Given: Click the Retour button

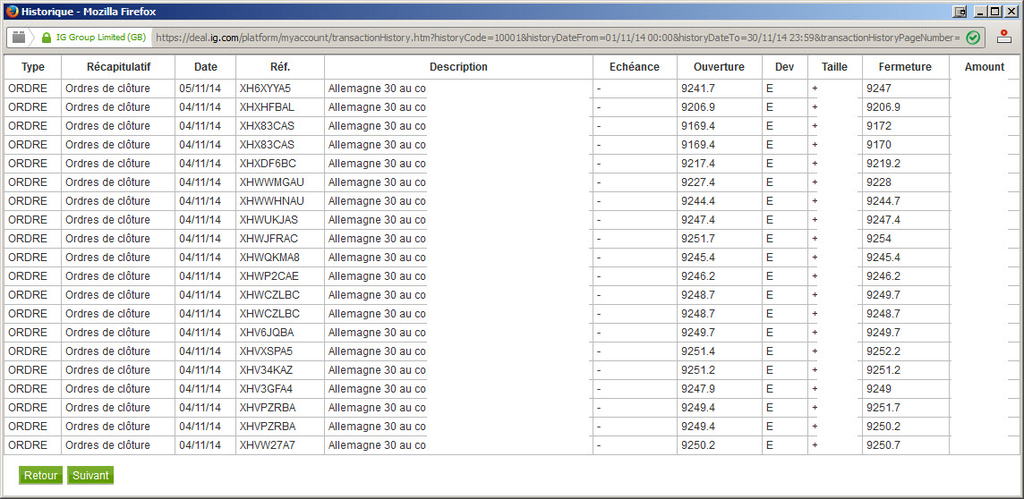Looking at the screenshot, I should coord(40,475).
